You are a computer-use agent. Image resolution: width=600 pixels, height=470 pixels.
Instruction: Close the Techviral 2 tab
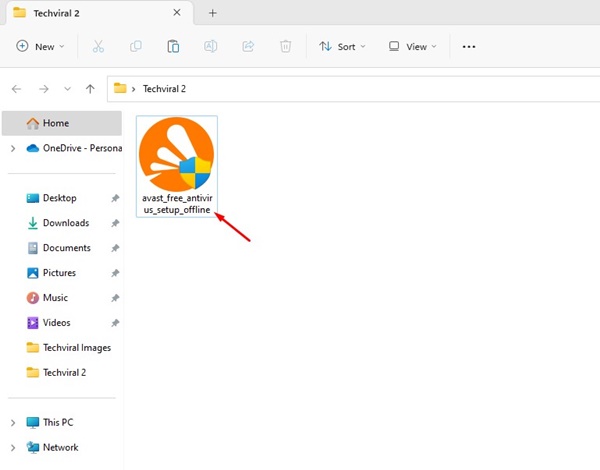click(177, 13)
